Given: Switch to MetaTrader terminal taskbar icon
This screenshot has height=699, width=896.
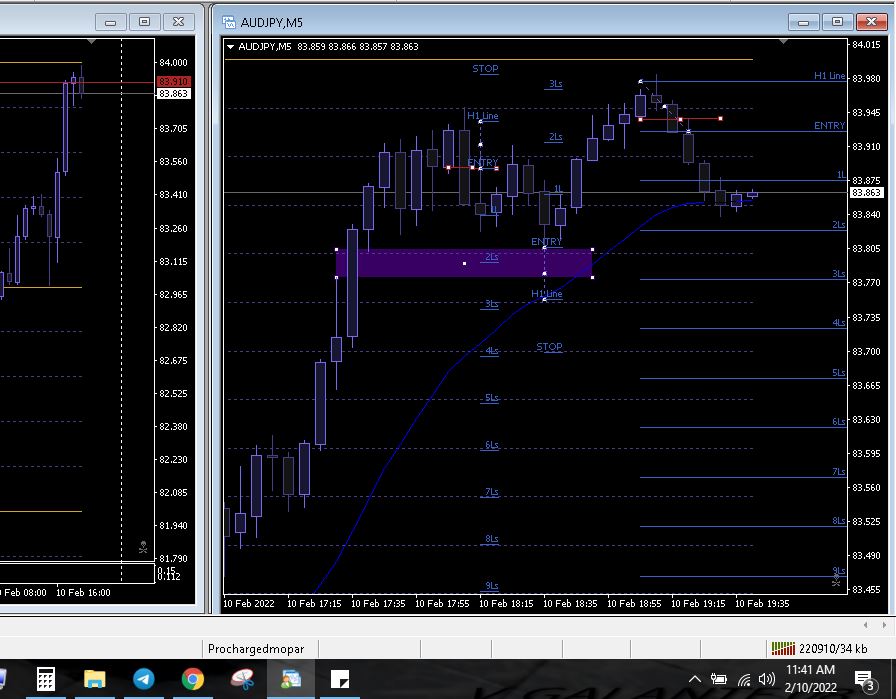Looking at the screenshot, I should click(x=291, y=679).
